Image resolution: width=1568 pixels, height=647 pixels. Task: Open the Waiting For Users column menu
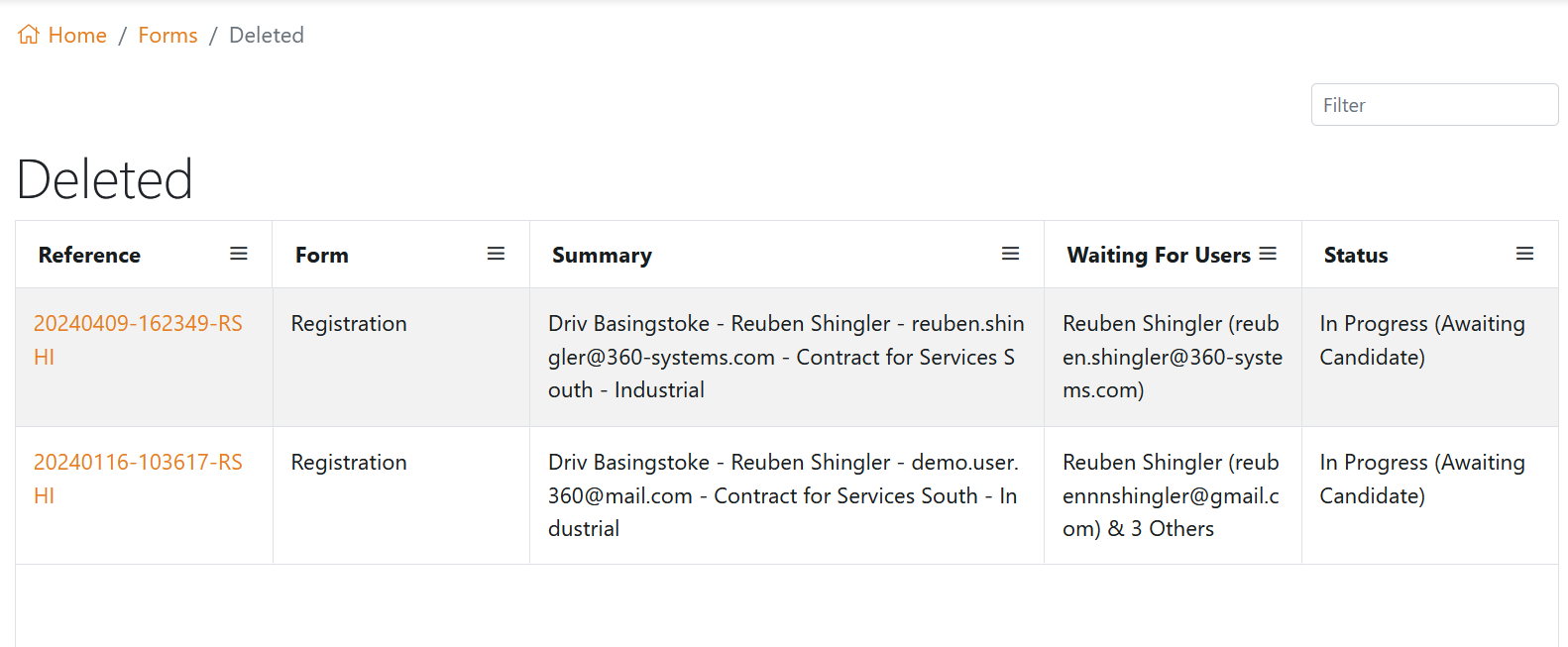click(1268, 255)
